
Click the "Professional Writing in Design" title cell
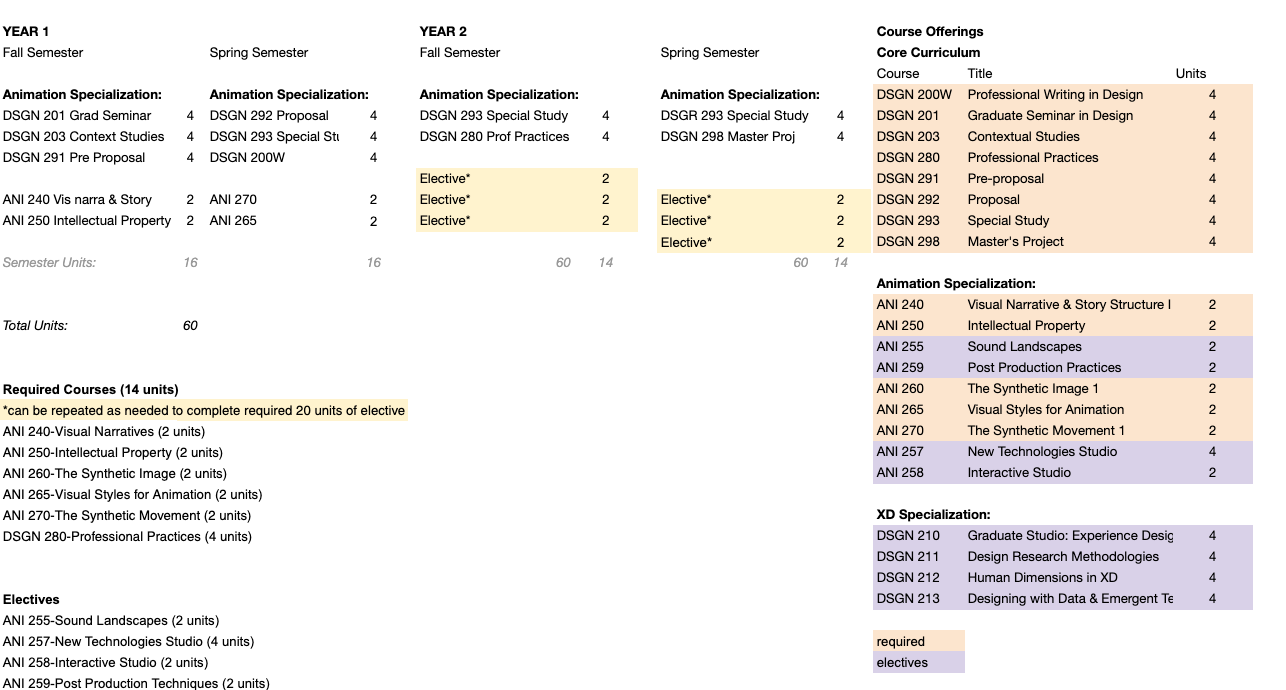click(1055, 94)
